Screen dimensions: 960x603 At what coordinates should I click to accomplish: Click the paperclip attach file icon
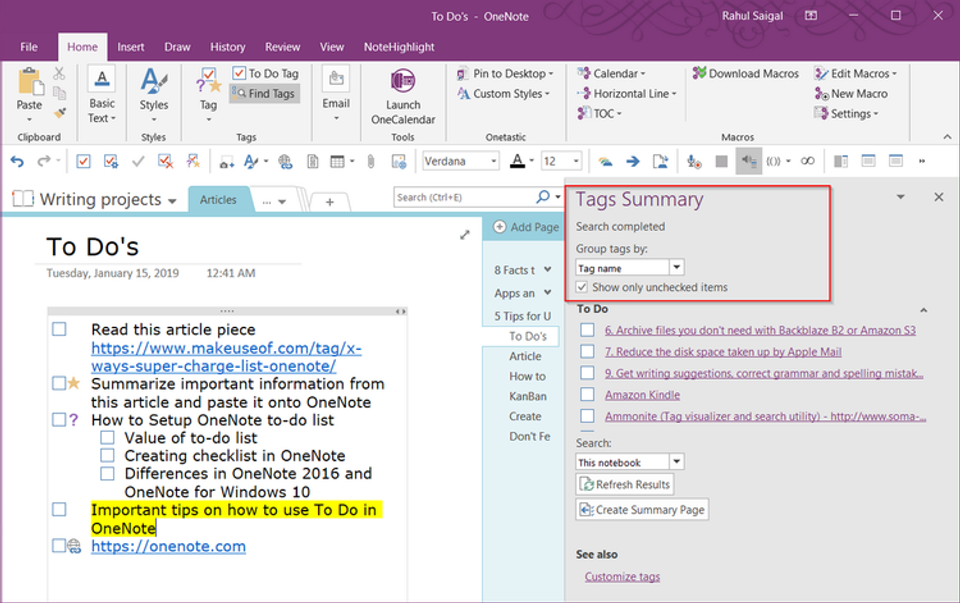tap(370, 162)
